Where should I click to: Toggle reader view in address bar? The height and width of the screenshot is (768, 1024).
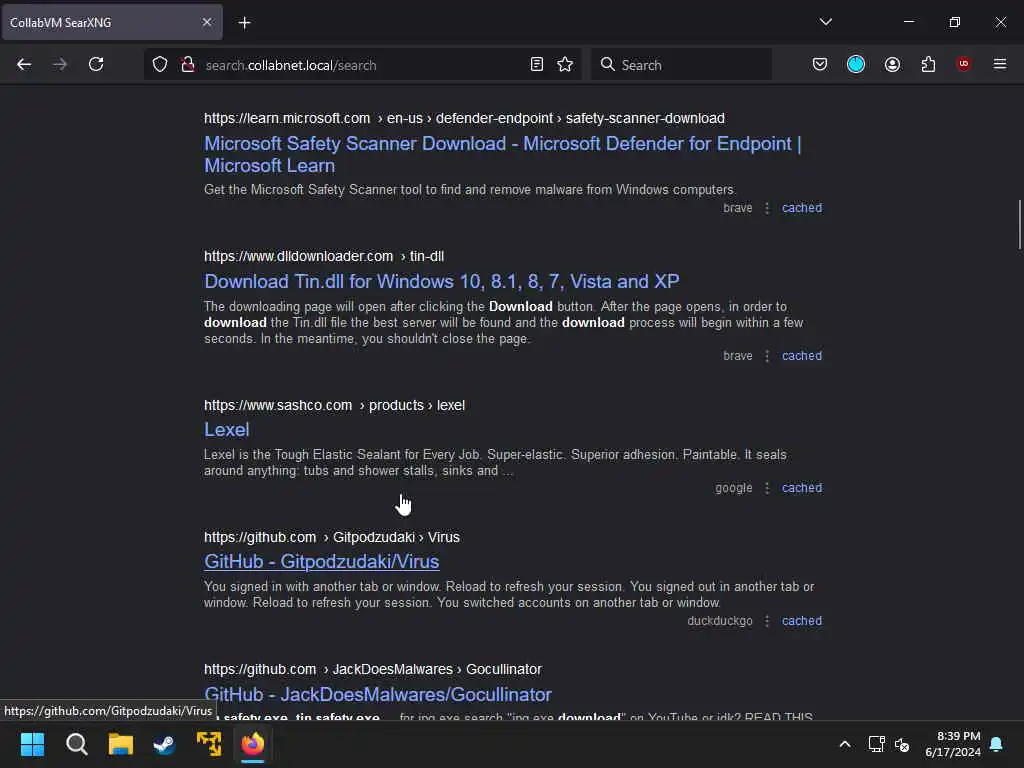pyautogui.click(x=536, y=64)
